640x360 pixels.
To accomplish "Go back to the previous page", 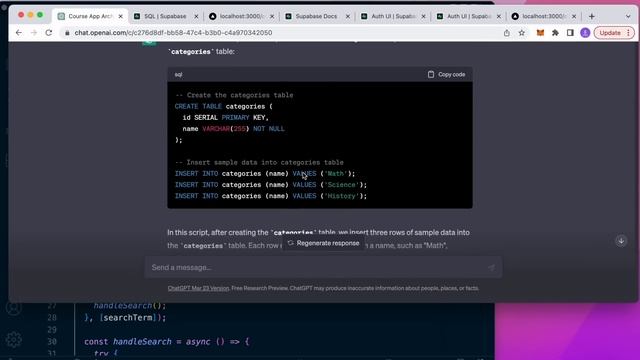I will click(x=19, y=33).
